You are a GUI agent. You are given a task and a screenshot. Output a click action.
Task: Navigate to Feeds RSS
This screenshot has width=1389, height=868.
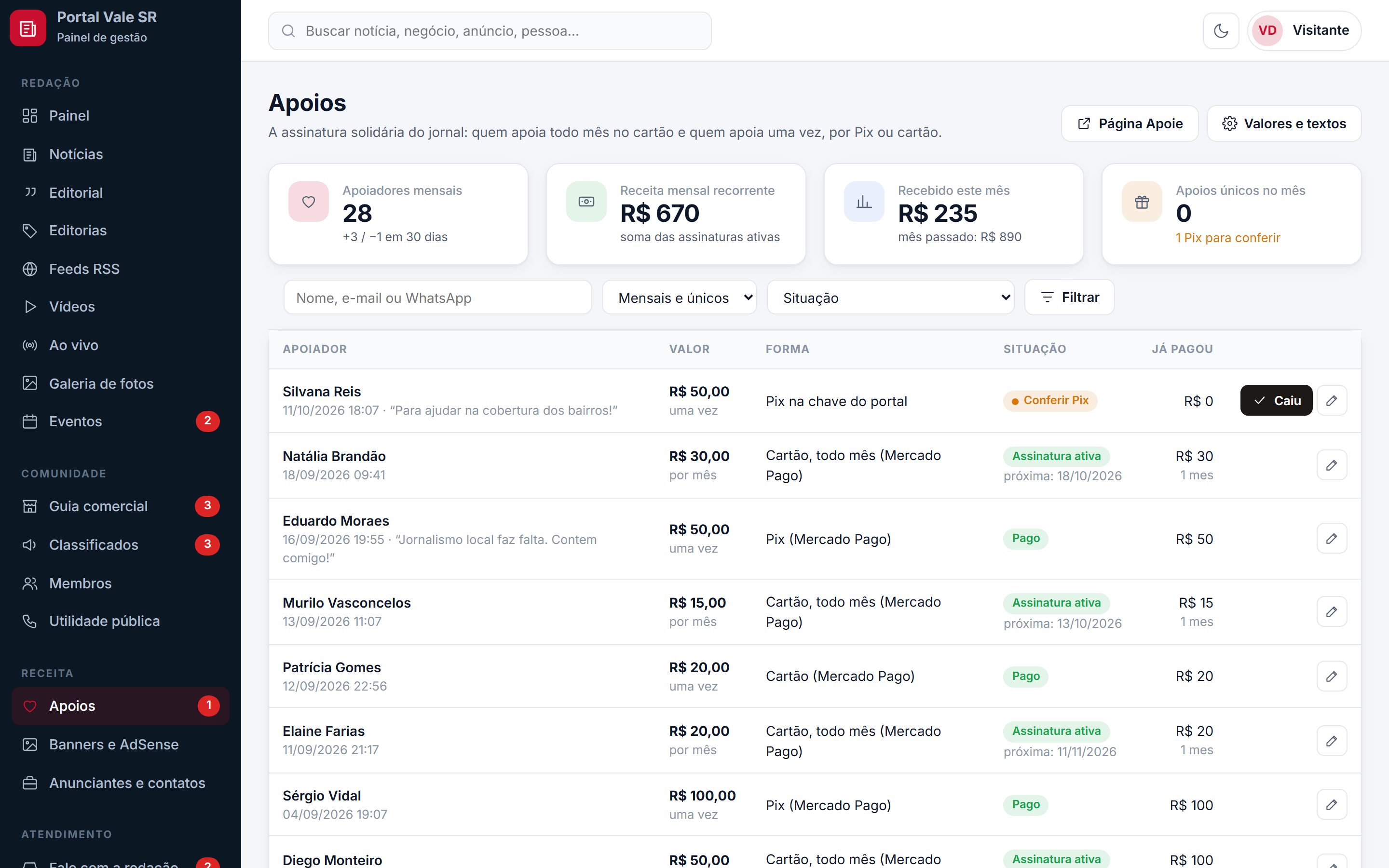pos(121,269)
